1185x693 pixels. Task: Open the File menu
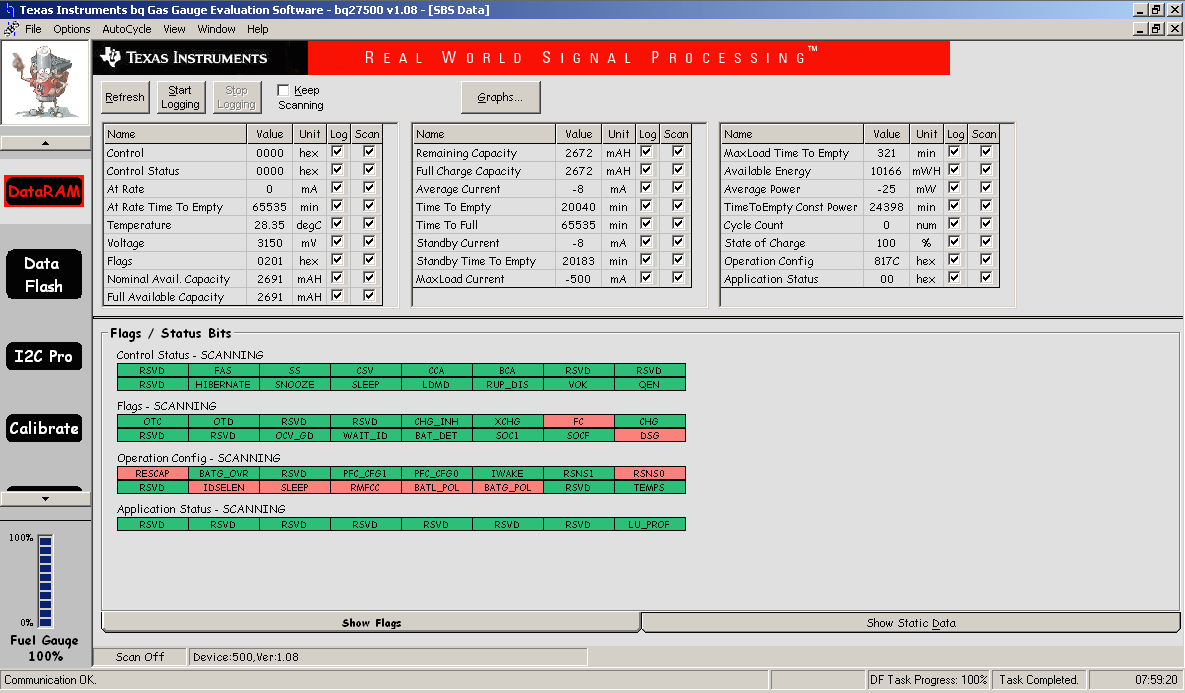pyautogui.click(x=33, y=29)
